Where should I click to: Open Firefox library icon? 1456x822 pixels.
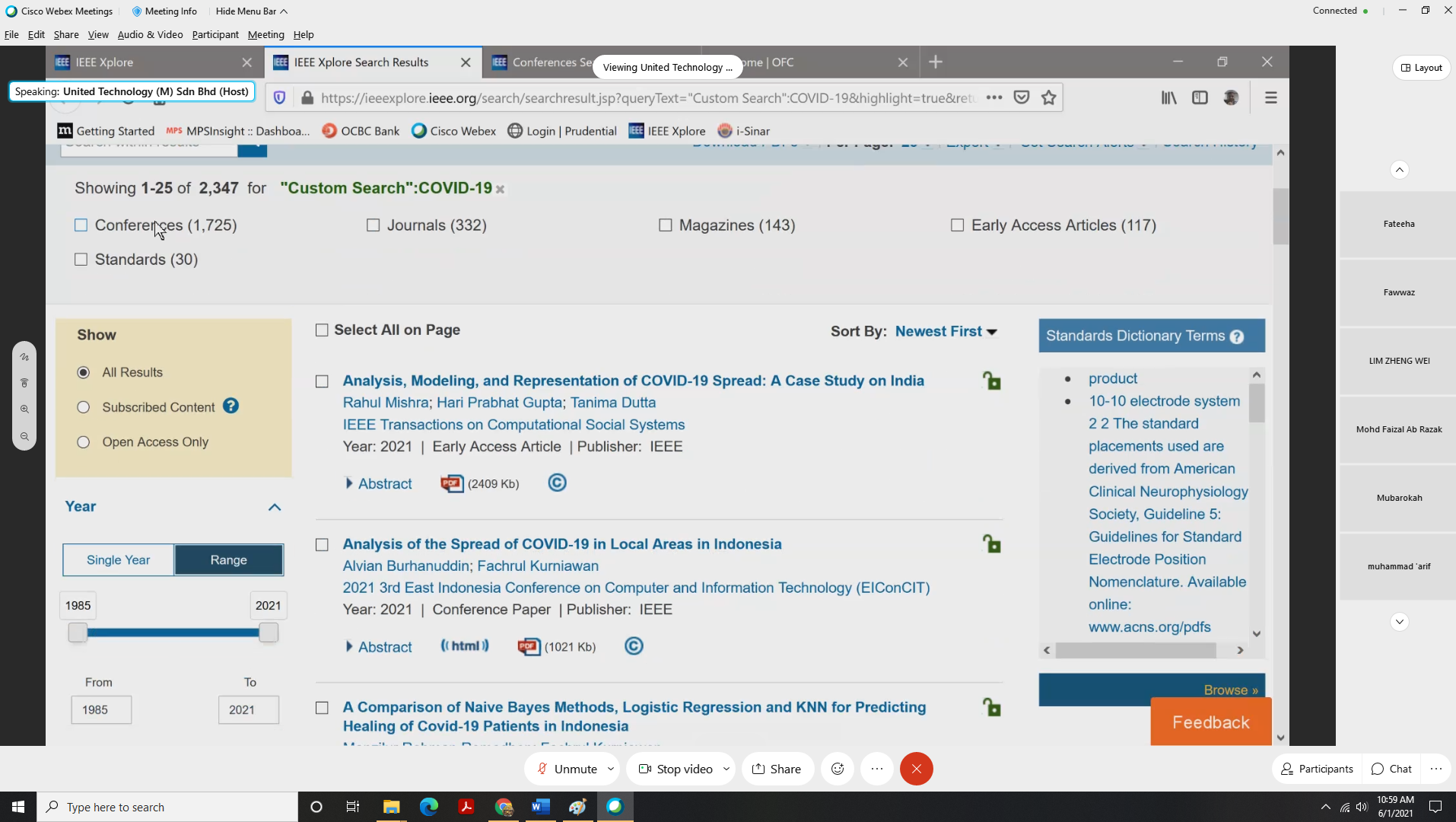tap(1168, 97)
